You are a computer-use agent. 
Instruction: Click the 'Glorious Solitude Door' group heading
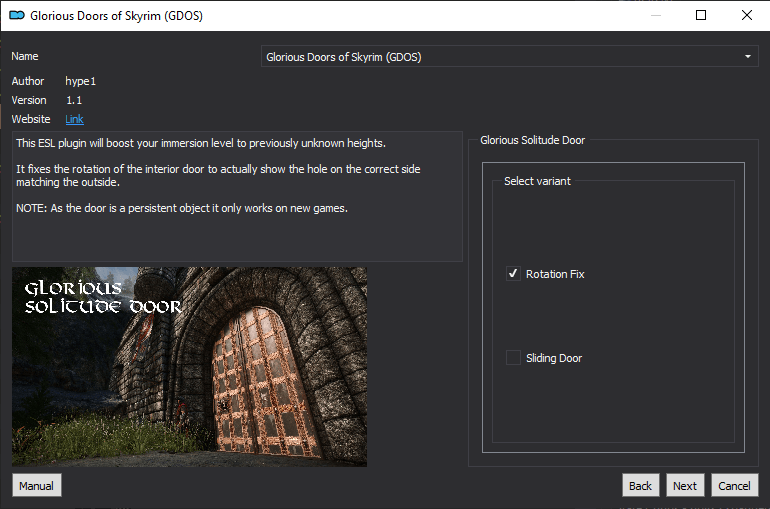click(x=532, y=140)
